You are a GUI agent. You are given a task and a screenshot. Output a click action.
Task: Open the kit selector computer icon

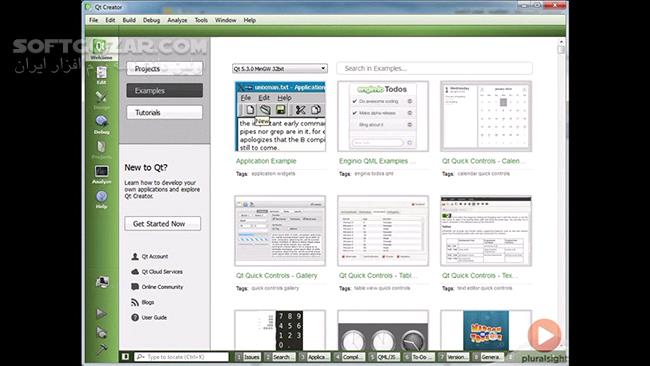[x=102, y=282]
